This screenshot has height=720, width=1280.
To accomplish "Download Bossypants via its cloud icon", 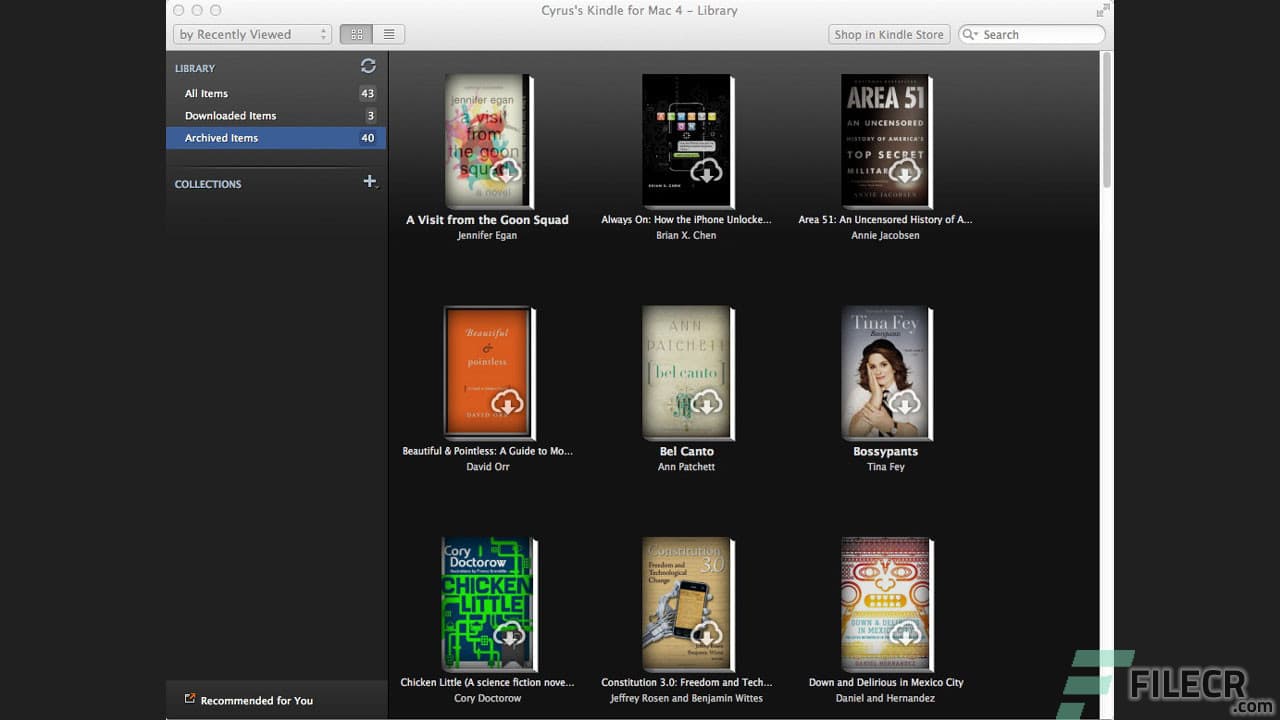I will click(x=906, y=403).
